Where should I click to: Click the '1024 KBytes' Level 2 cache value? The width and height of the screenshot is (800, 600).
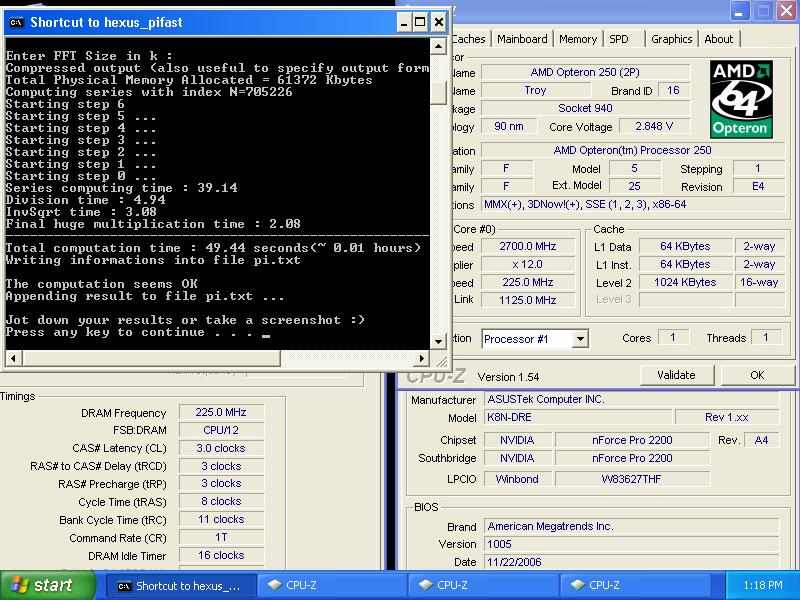(x=685, y=283)
